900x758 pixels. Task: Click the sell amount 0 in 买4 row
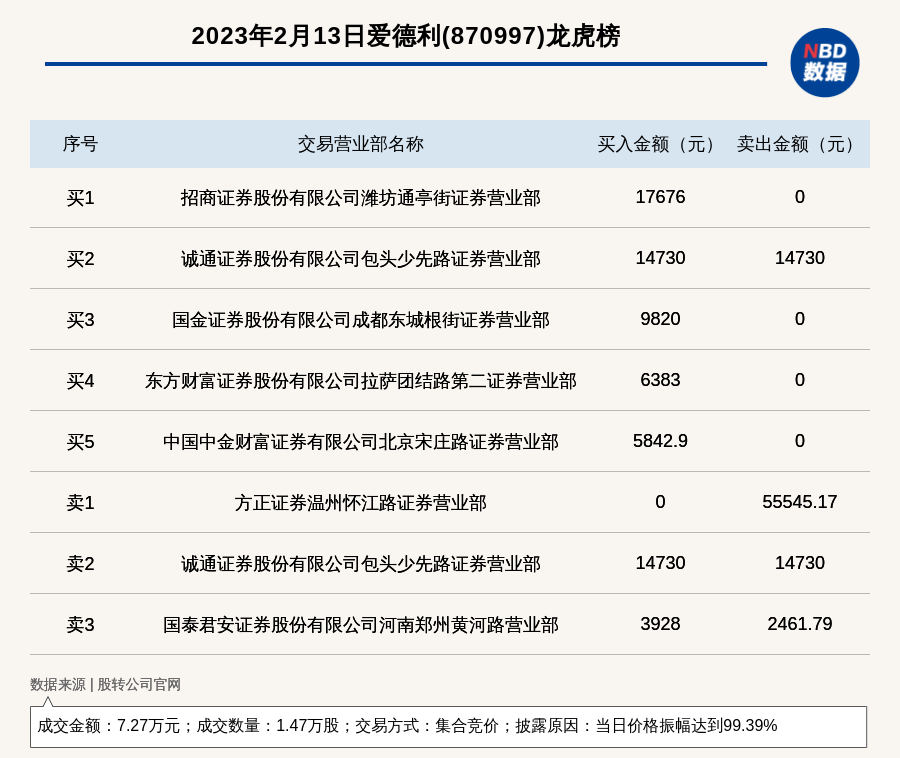pos(800,380)
